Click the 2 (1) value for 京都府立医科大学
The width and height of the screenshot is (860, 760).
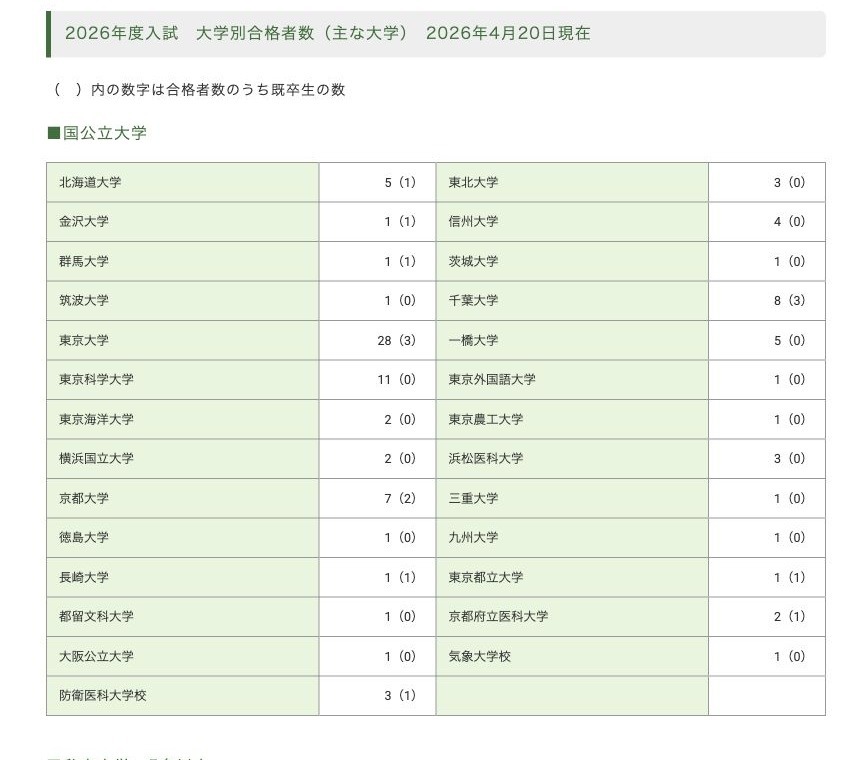click(x=789, y=616)
